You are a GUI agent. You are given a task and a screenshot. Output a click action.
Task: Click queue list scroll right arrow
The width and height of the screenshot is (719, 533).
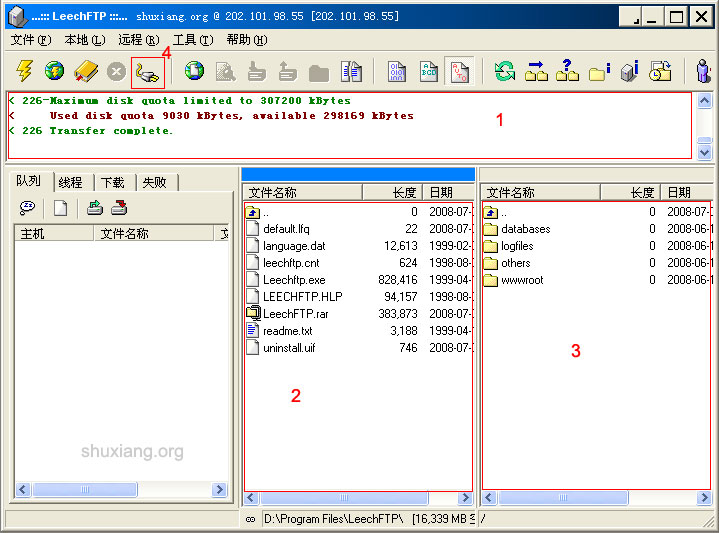[x=220, y=489]
